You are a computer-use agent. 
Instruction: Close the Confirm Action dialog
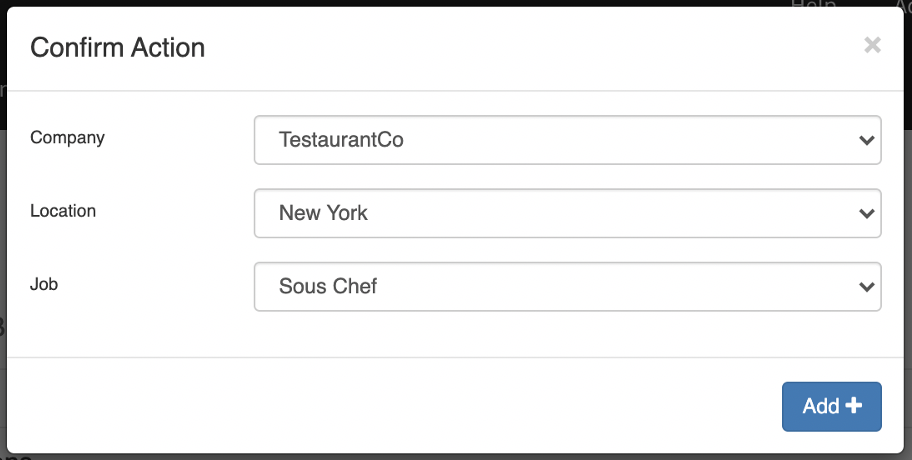(872, 45)
